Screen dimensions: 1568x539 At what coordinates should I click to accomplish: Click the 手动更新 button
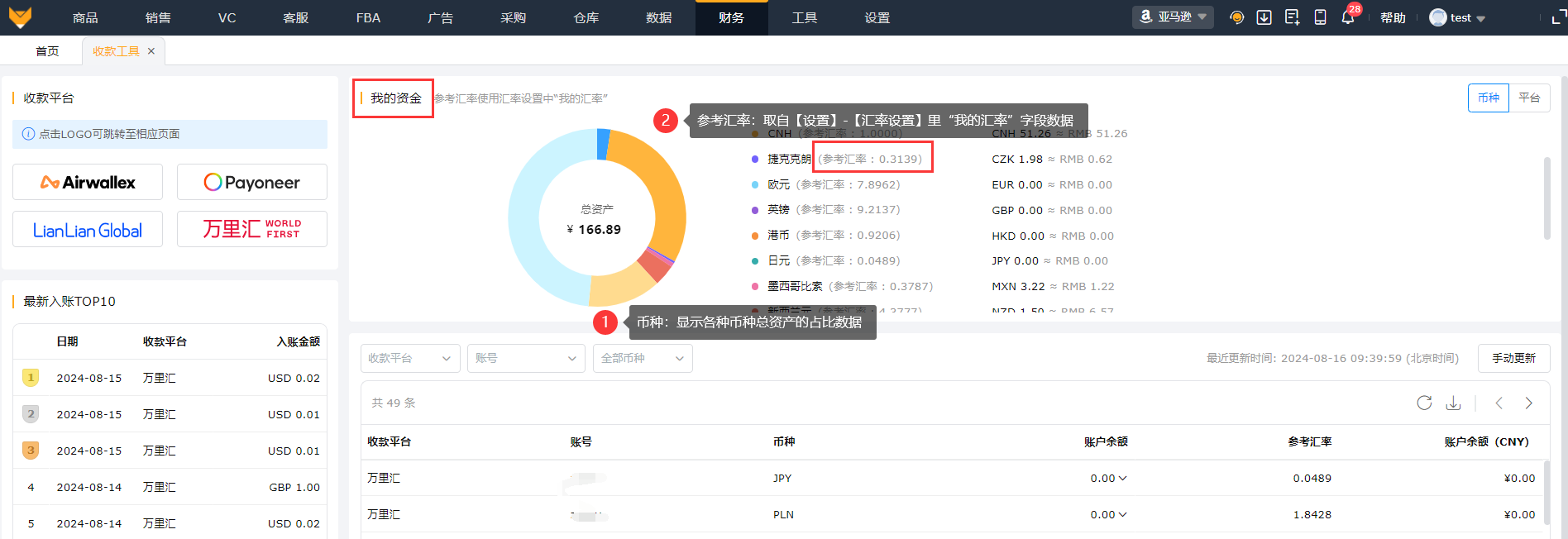coord(1513,358)
